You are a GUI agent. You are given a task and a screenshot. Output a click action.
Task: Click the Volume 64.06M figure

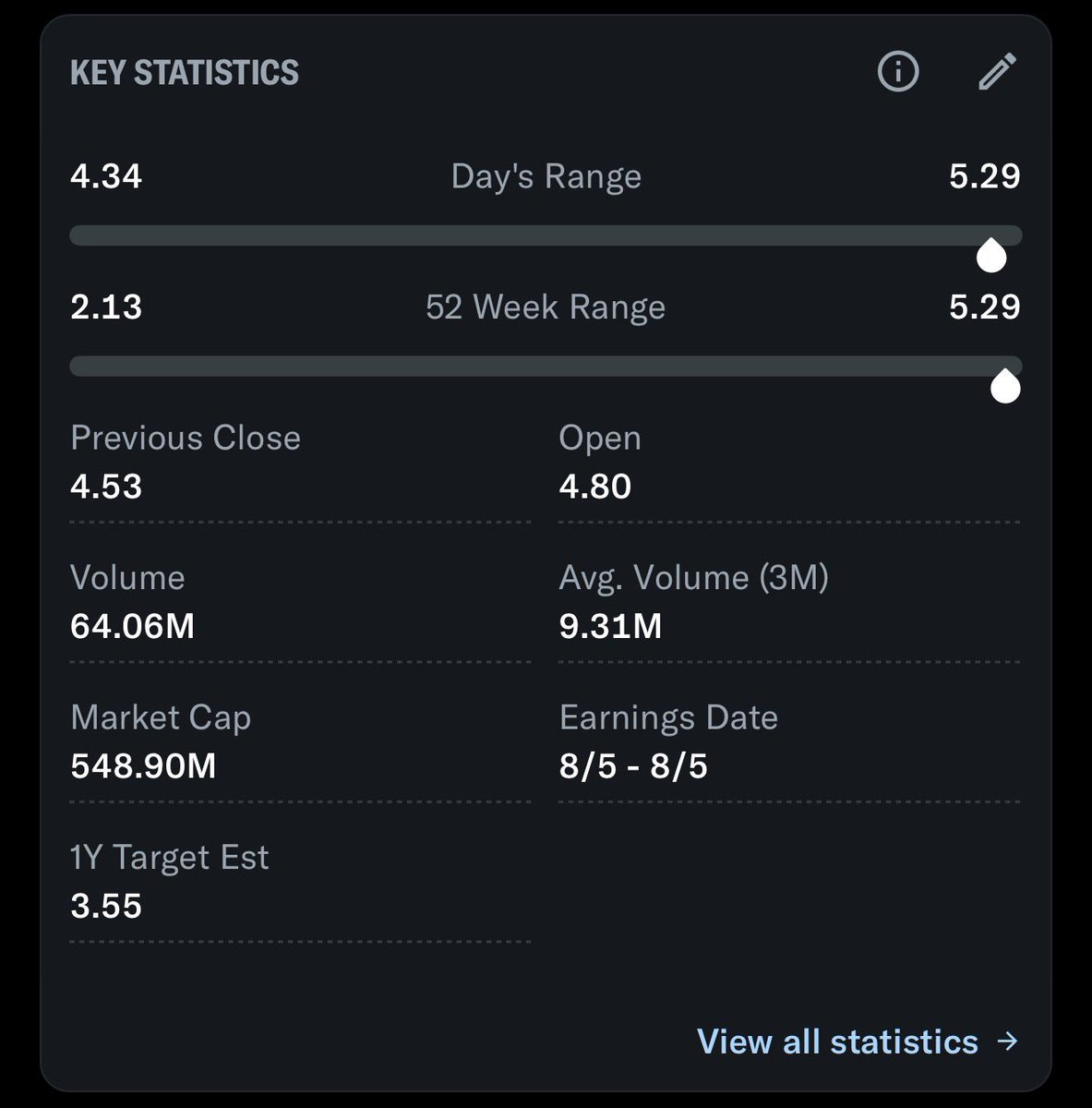coord(133,626)
